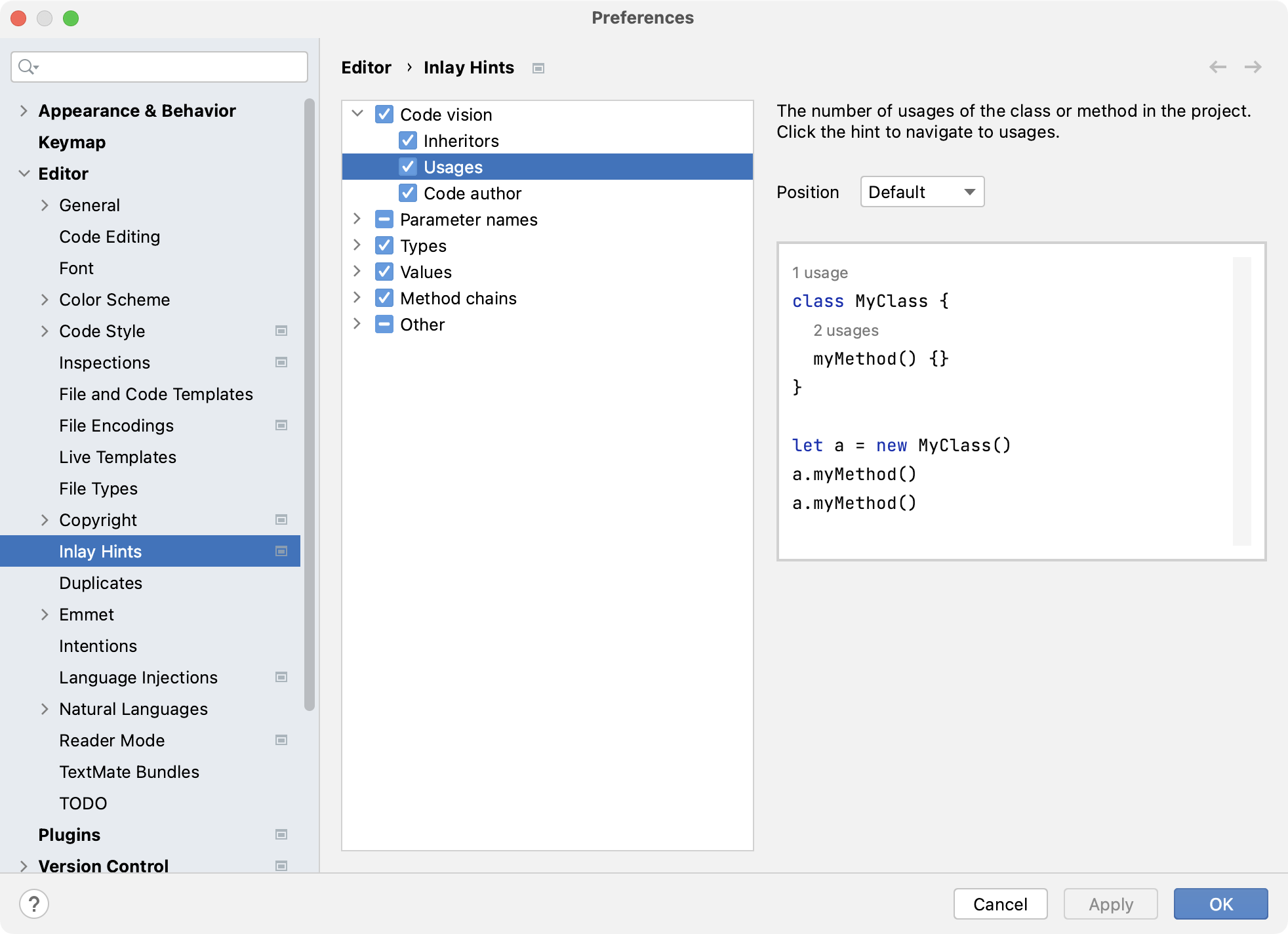Click the help question mark icon
This screenshot has height=934, width=1288.
(34, 904)
